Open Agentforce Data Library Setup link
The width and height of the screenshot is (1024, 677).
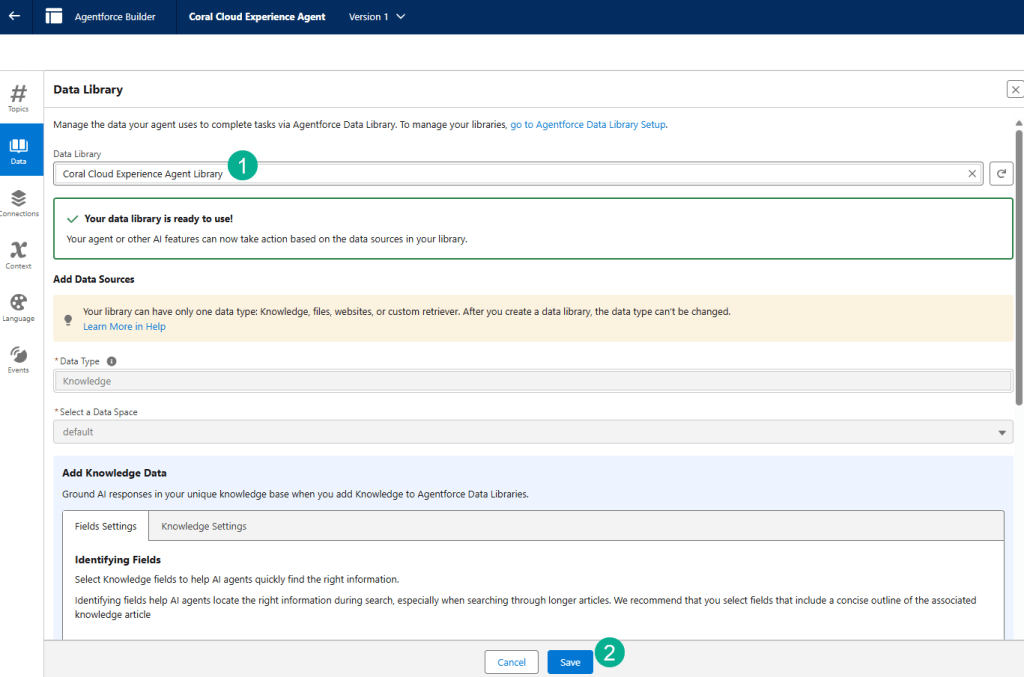click(587, 125)
